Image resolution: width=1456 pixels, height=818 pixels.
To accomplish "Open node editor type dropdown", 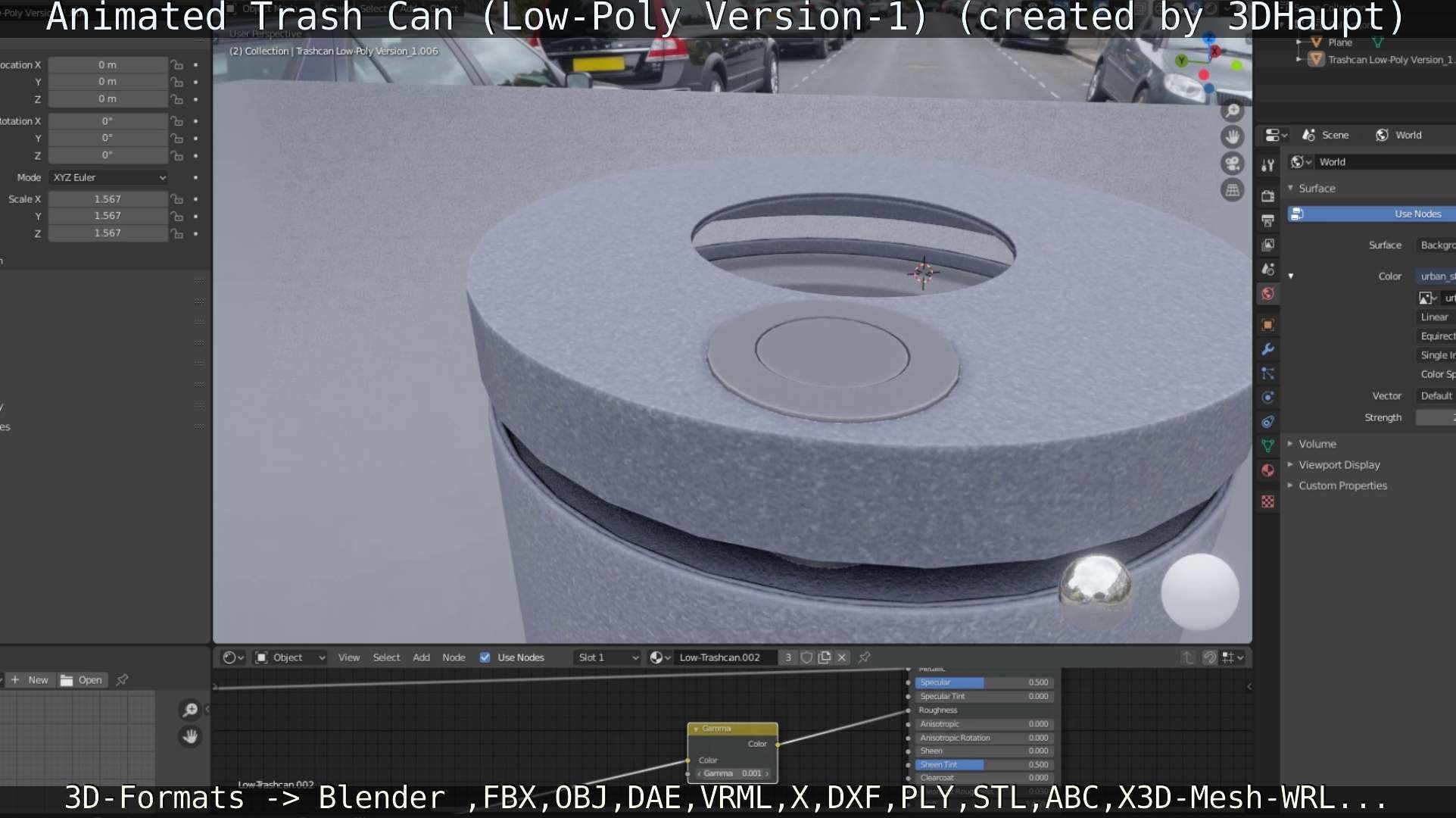I will pyautogui.click(x=233, y=657).
